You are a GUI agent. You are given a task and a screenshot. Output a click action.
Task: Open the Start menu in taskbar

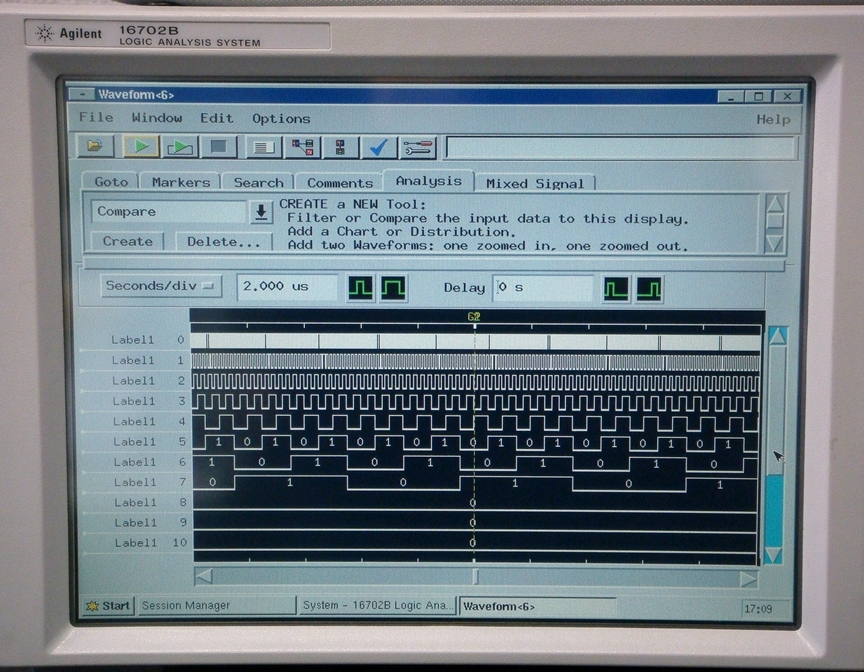(x=108, y=606)
